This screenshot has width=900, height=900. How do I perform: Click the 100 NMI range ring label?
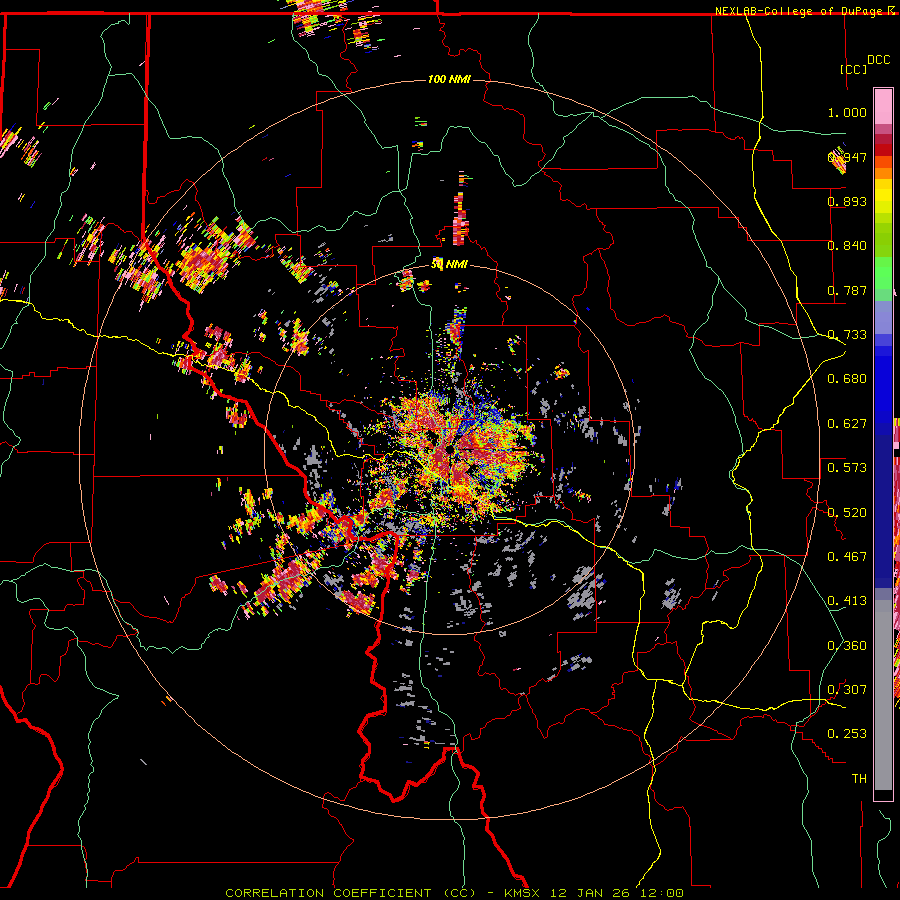[x=449, y=79]
